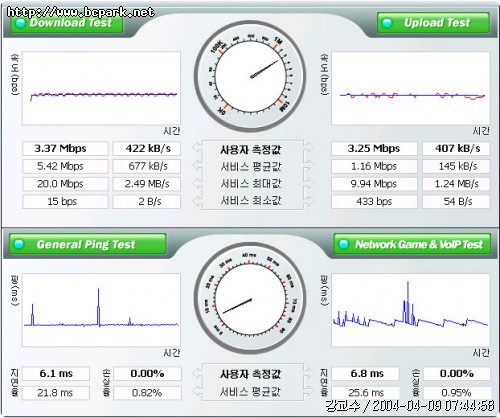Select the 21.8 ms average latency
Image resolution: width=500 pixels, height=418 pixels.
click(56, 393)
